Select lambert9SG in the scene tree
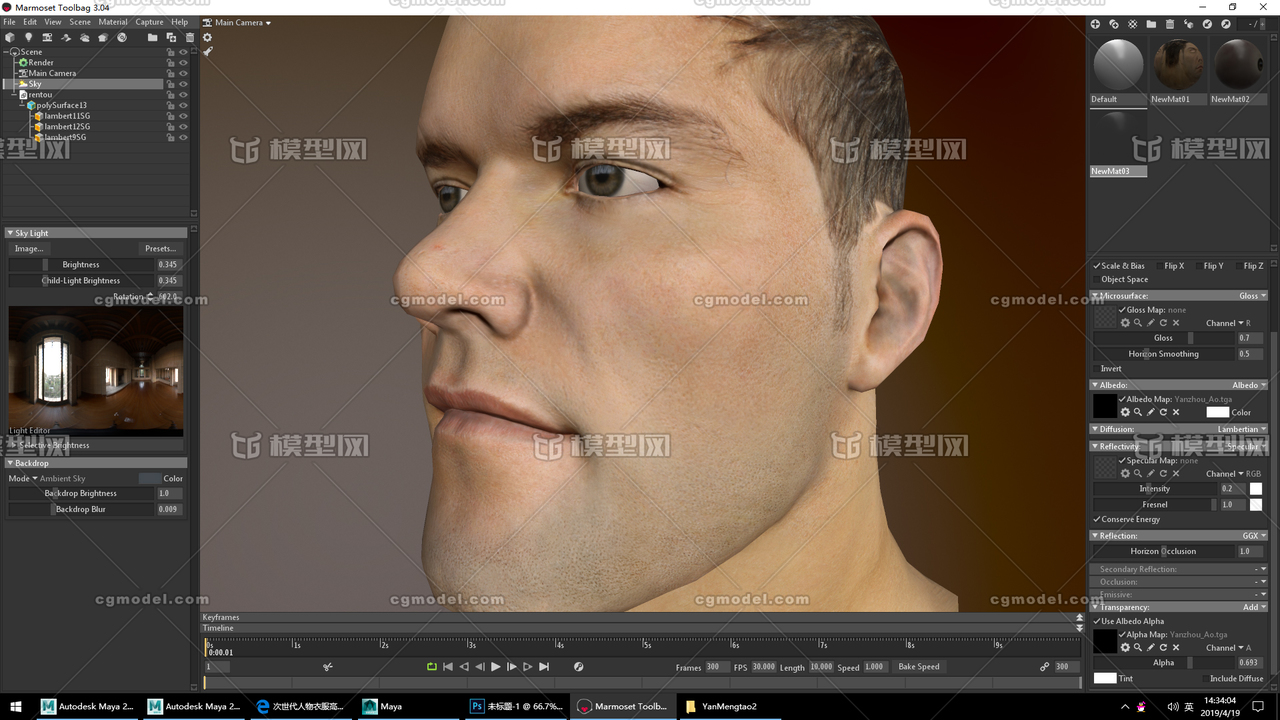The width and height of the screenshot is (1280, 720). pyautogui.click(x=65, y=137)
